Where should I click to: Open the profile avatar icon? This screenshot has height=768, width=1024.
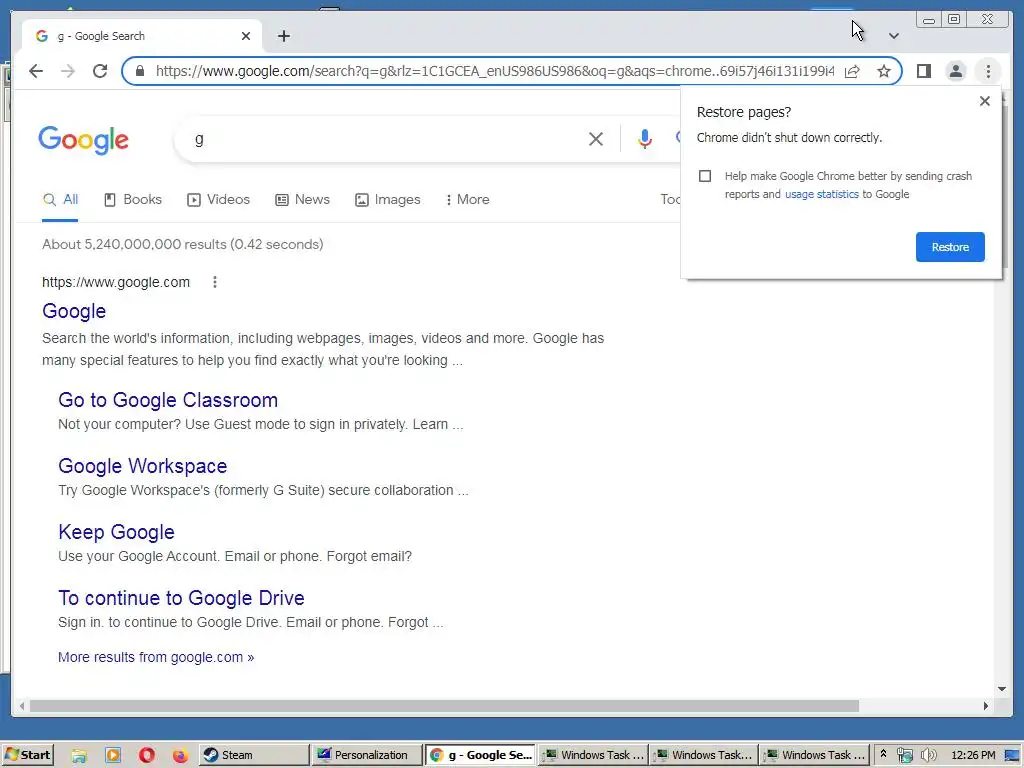955,71
